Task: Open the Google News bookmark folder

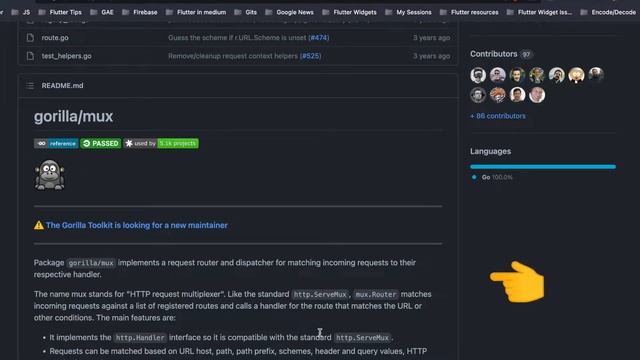Action: [289, 12]
